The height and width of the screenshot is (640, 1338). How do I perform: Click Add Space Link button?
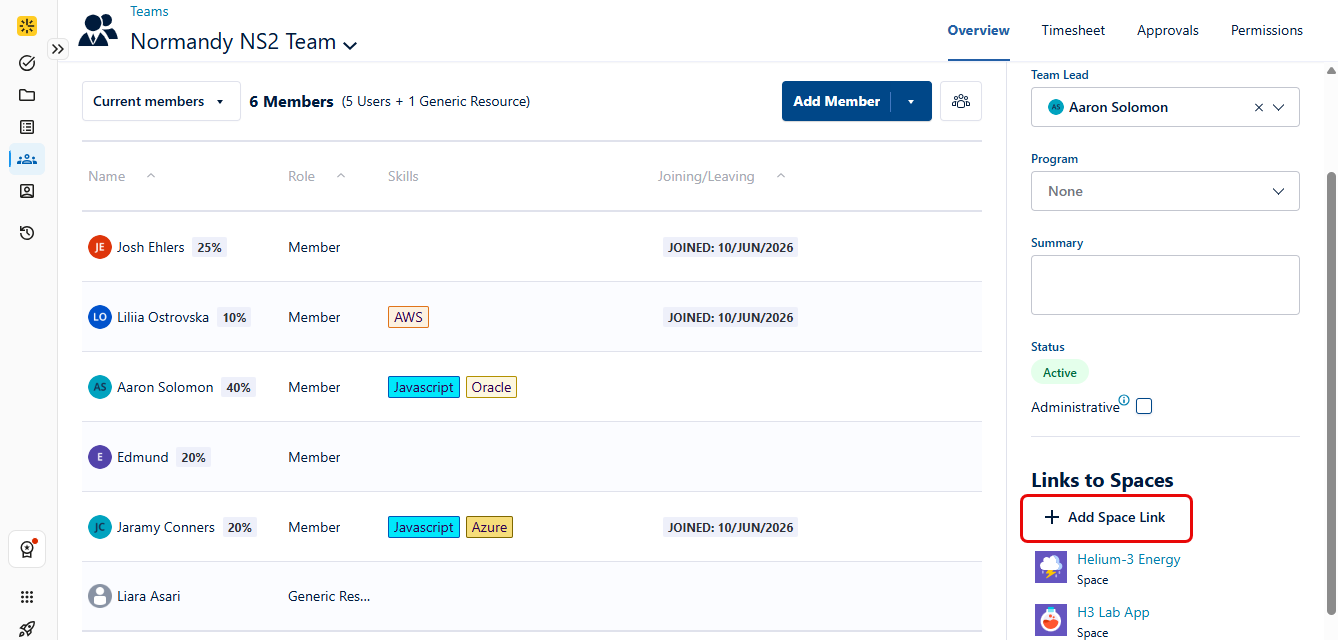pyautogui.click(x=1106, y=517)
